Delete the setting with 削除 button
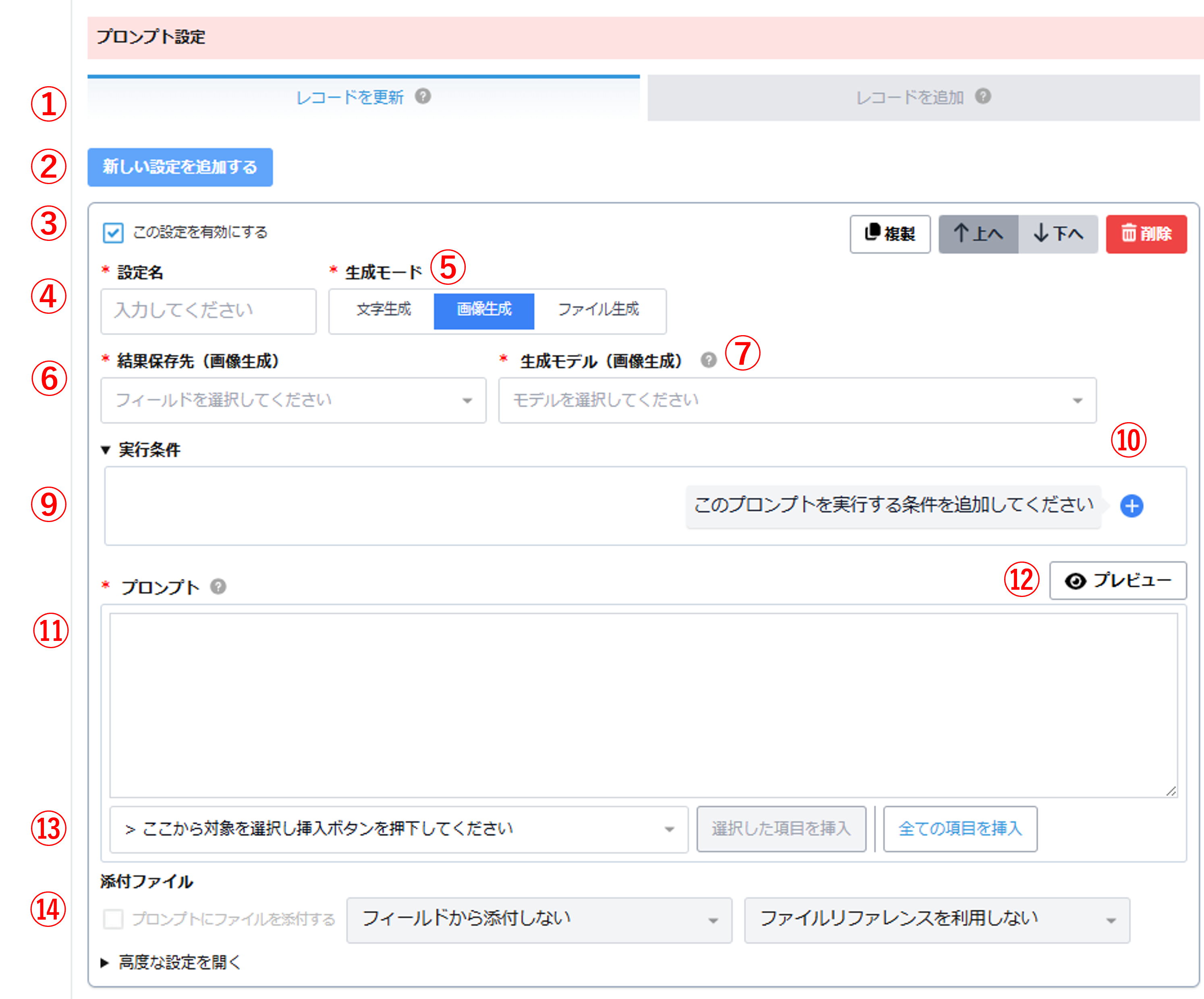This screenshot has width=1204, height=999. 1147,234
